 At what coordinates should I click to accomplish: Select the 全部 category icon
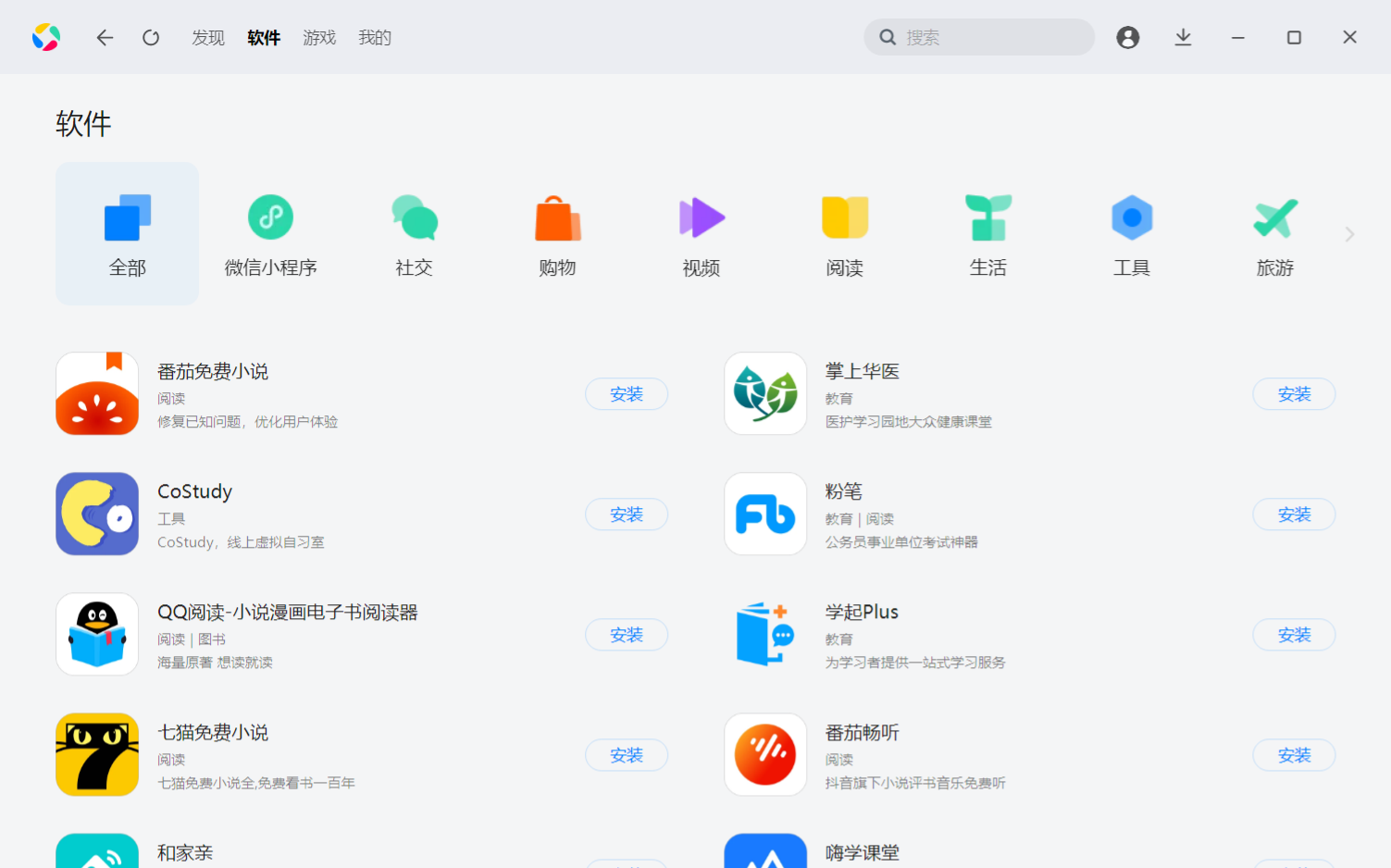pos(128,217)
